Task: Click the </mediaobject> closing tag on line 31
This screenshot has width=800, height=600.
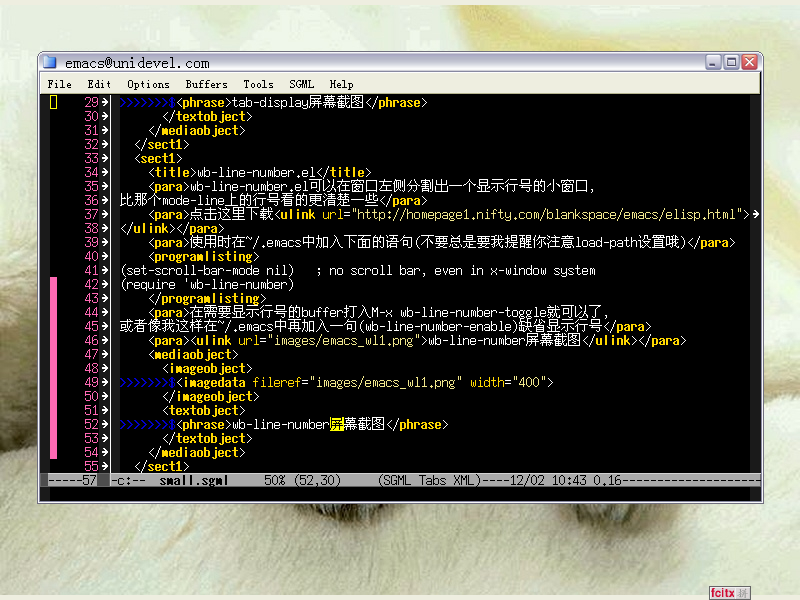Action: (x=197, y=131)
